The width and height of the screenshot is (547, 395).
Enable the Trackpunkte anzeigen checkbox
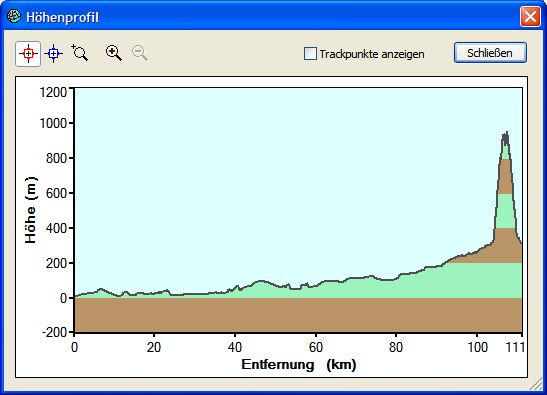click(310, 54)
